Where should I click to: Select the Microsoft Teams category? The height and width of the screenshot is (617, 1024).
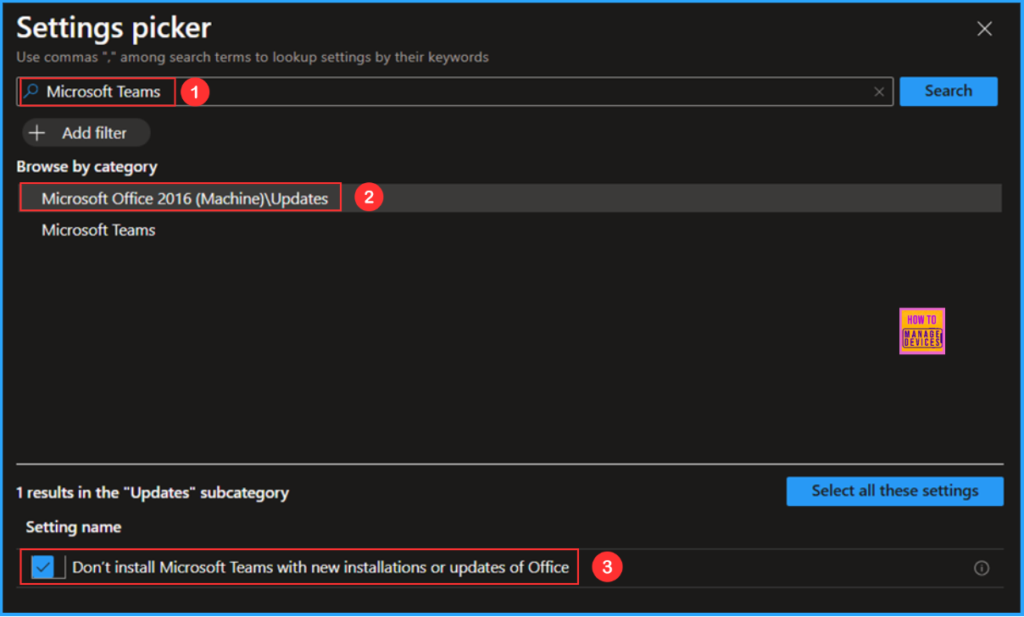point(99,230)
